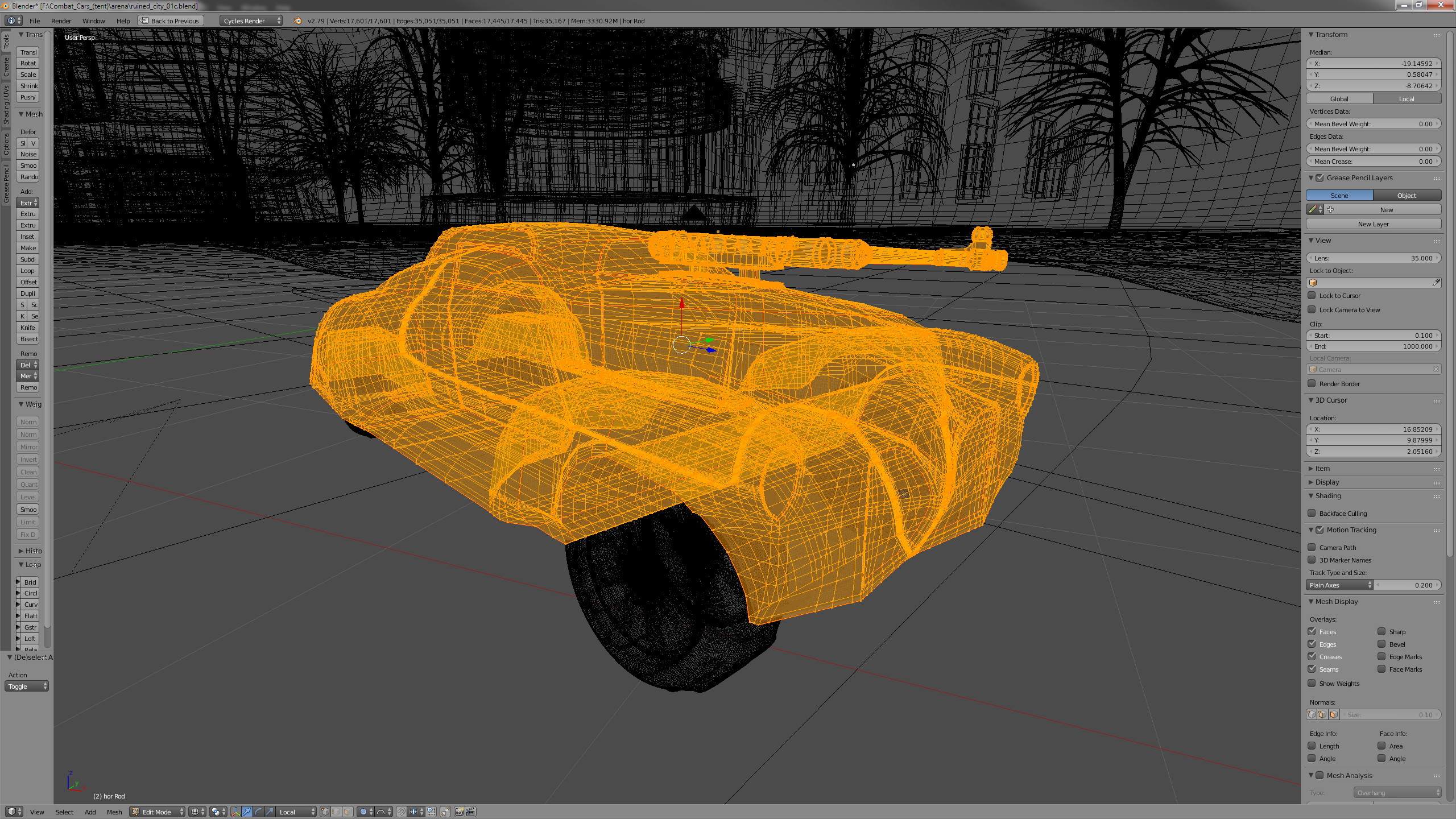This screenshot has width=1456, height=819.
Task: Click the Blender logo in info header
Action: (297, 20)
